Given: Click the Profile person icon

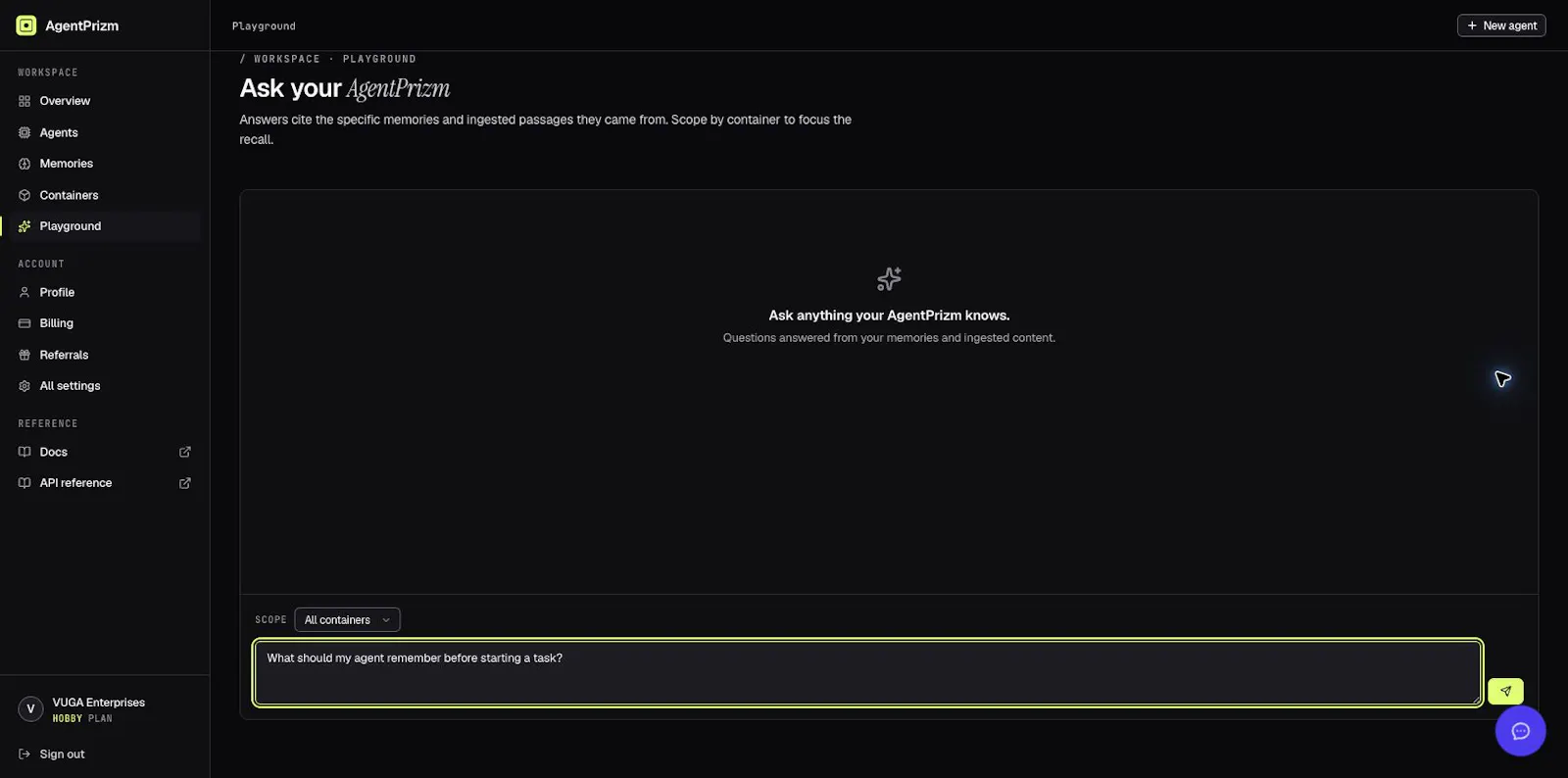Looking at the screenshot, I should coord(24,292).
